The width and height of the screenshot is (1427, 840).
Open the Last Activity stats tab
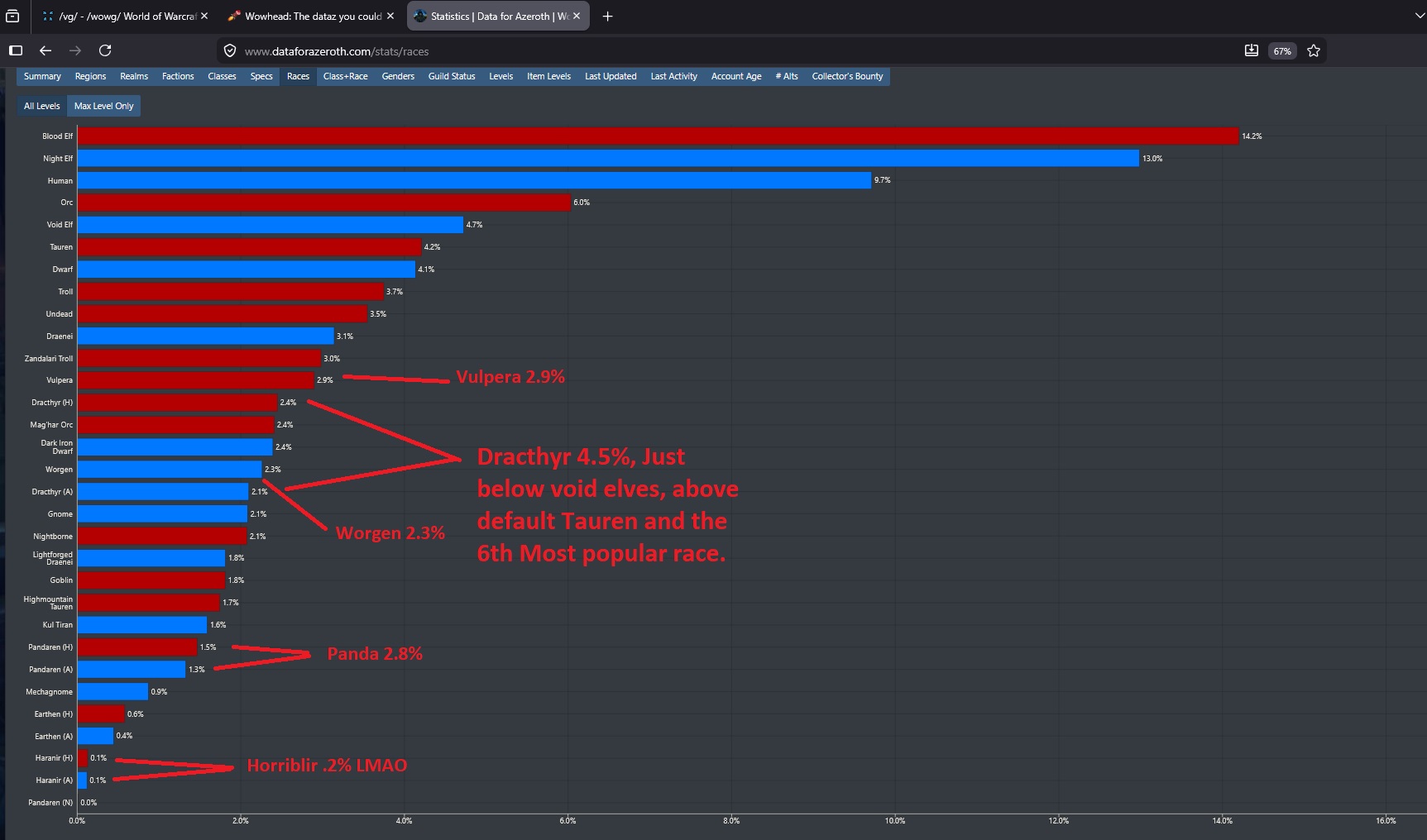click(674, 76)
